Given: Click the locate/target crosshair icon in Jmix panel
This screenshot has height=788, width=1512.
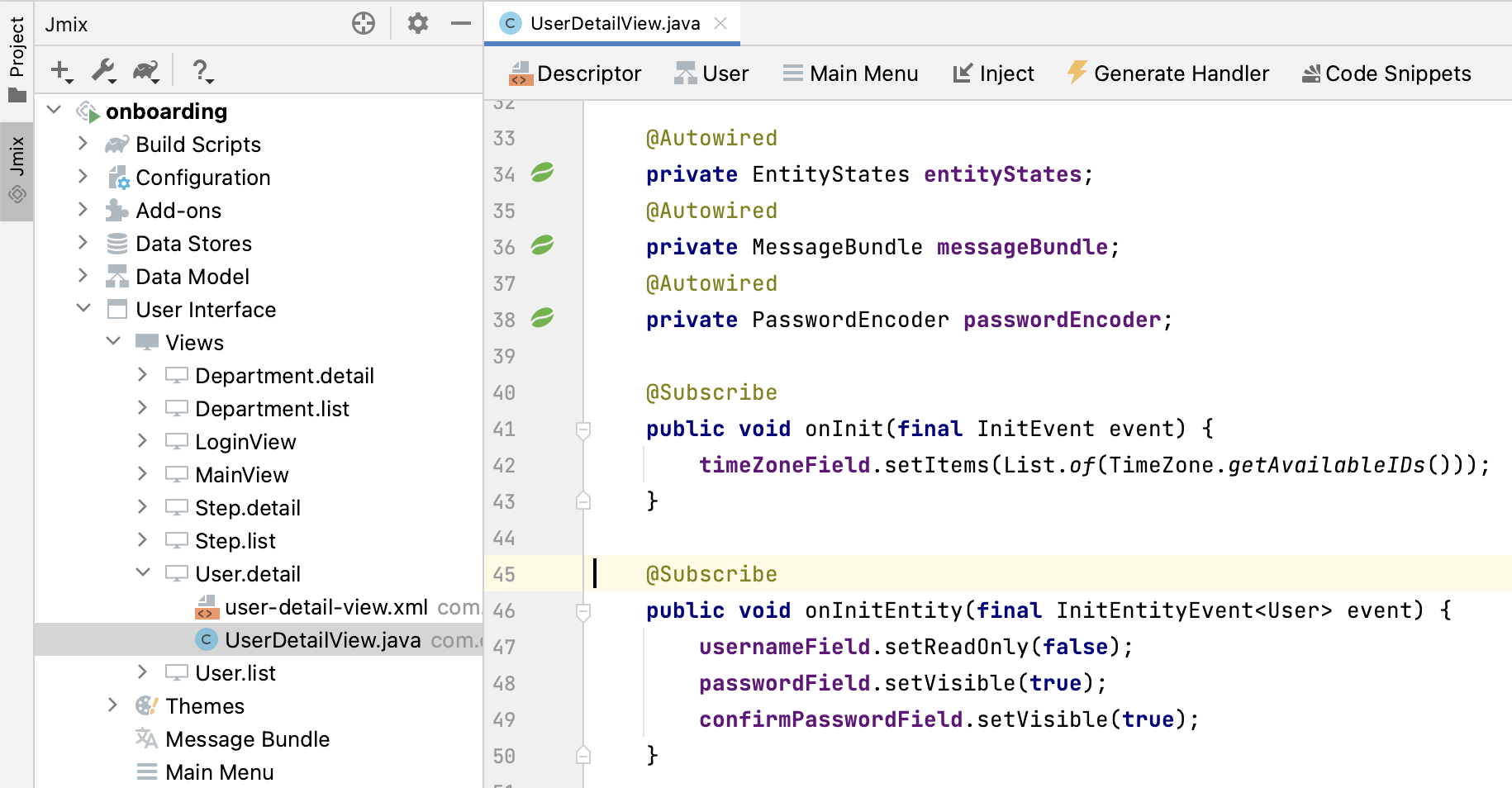Looking at the screenshot, I should [x=363, y=24].
